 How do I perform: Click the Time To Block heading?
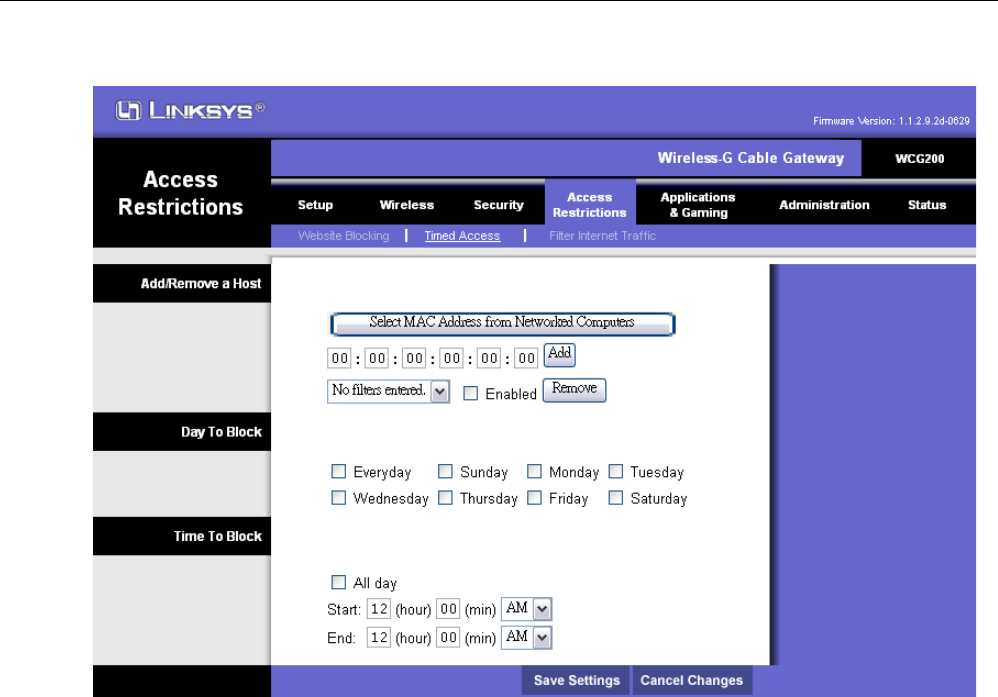(x=218, y=536)
